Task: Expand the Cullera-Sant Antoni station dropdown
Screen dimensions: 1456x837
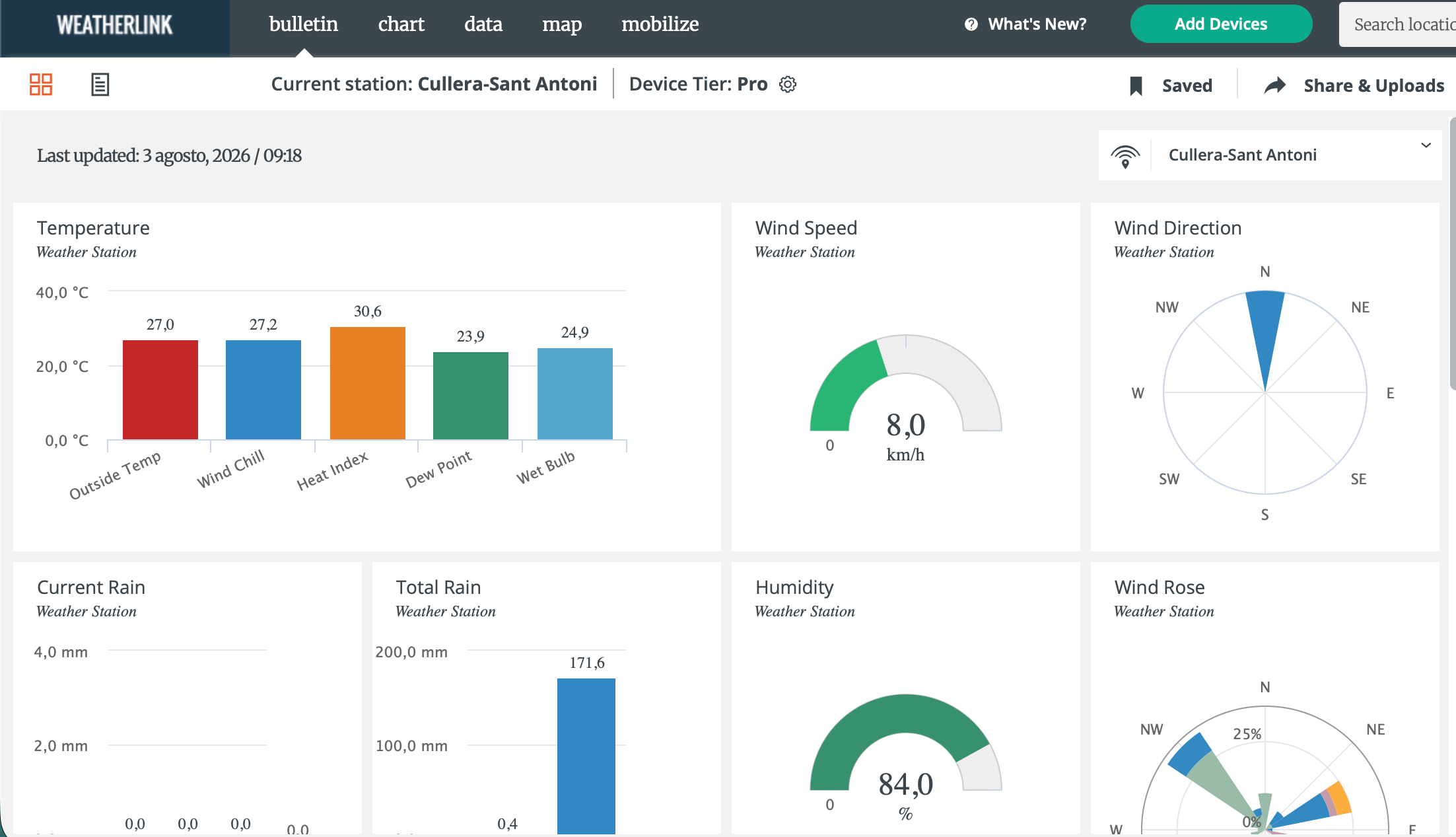Action: pyautogui.click(x=1270, y=155)
